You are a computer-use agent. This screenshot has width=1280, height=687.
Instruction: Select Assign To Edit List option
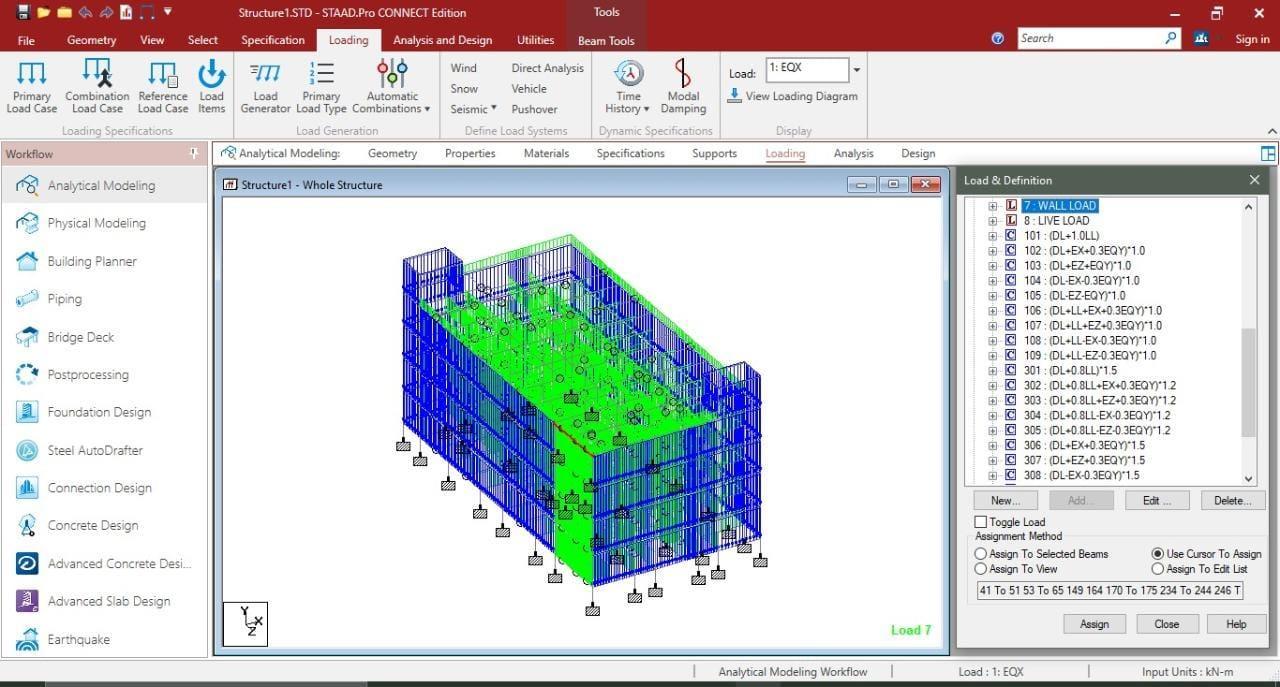pyautogui.click(x=1158, y=569)
